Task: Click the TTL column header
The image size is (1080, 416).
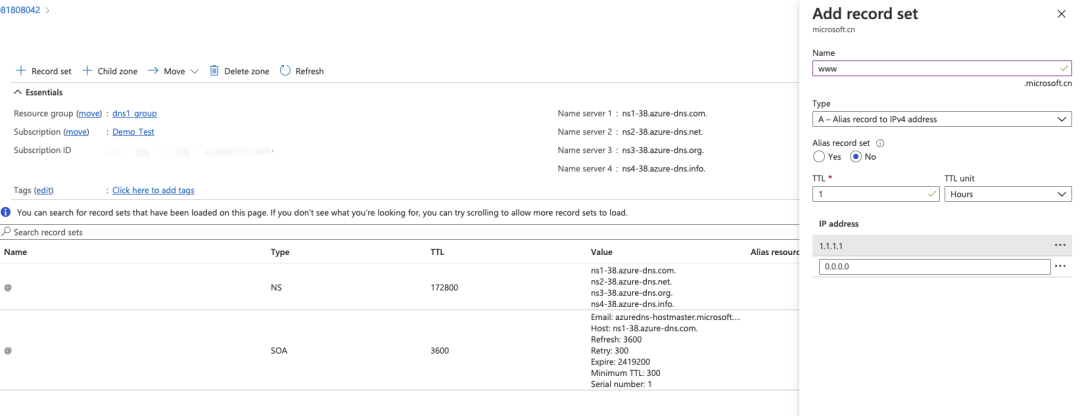Action: 437,252
